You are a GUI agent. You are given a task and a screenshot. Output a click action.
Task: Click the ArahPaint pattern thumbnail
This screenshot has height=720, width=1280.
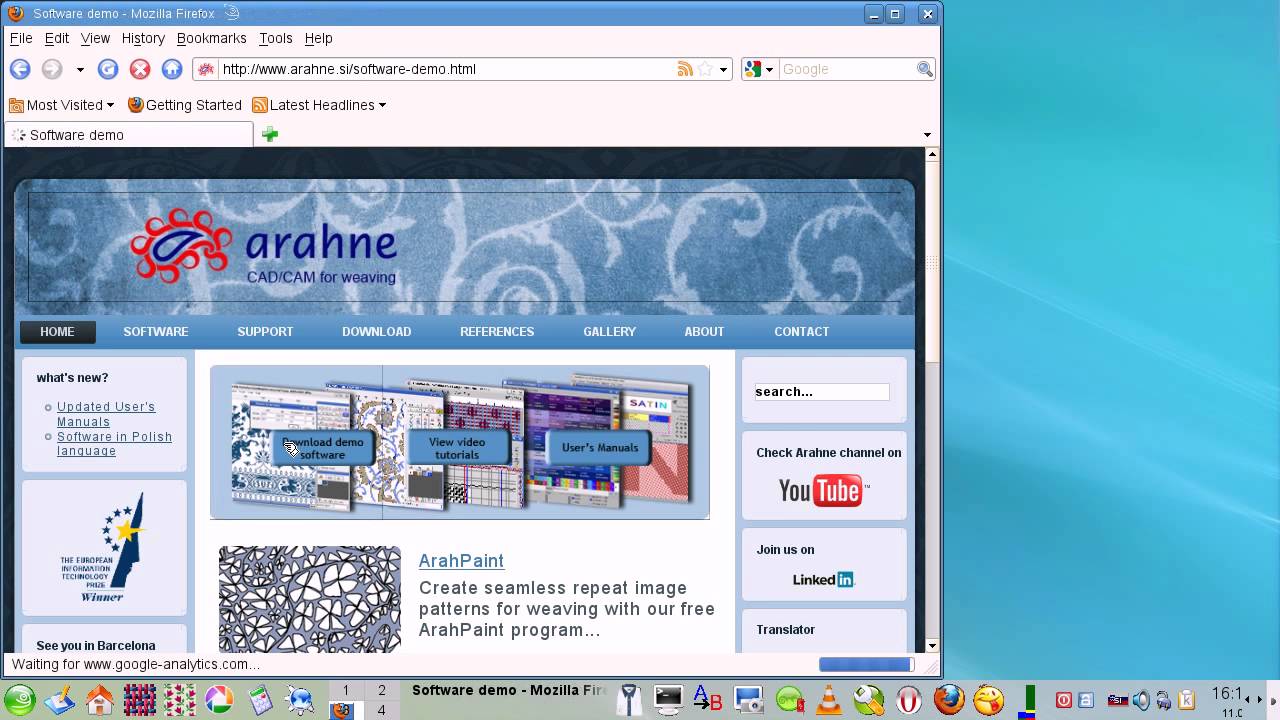pyautogui.click(x=310, y=598)
